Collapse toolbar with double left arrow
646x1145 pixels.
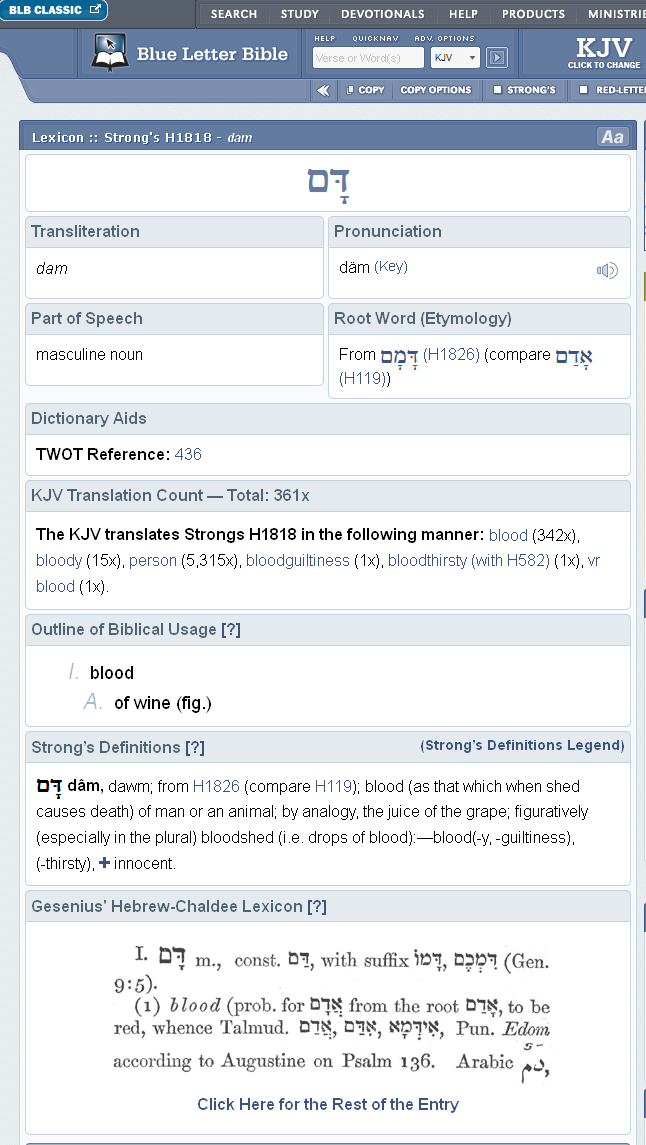[323, 90]
